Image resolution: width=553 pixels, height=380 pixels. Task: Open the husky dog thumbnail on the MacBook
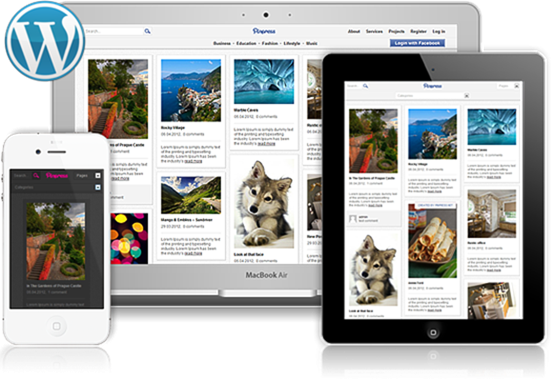[264, 203]
